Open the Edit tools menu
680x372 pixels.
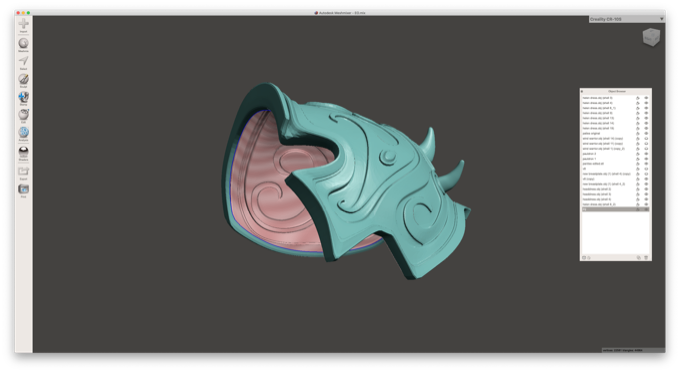23,116
